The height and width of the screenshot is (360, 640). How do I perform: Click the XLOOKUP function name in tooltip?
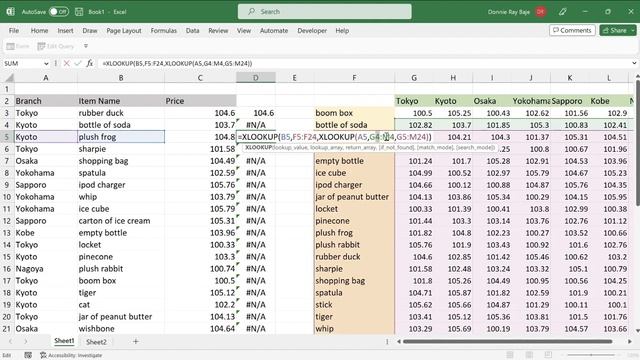(258, 147)
